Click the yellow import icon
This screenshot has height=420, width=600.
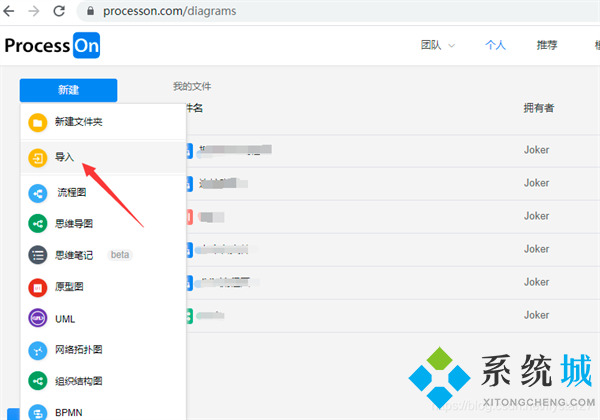pyautogui.click(x=38, y=158)
